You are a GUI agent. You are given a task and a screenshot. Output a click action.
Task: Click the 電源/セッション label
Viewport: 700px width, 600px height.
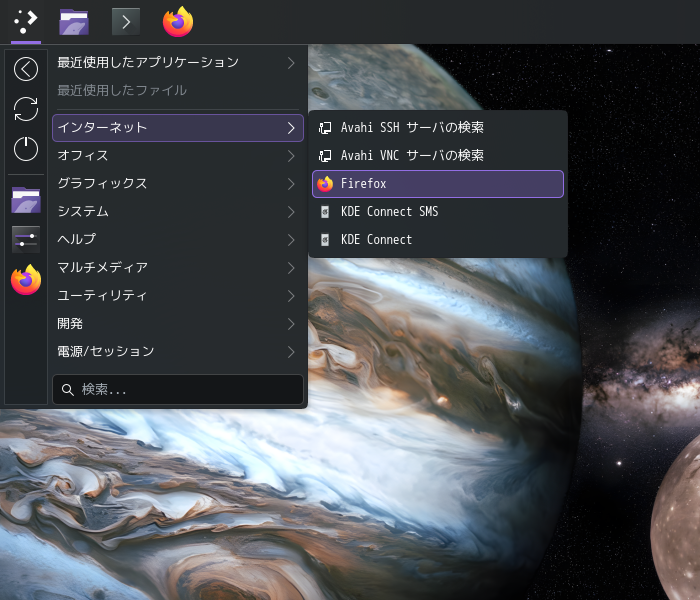click(x=106, y=352)
